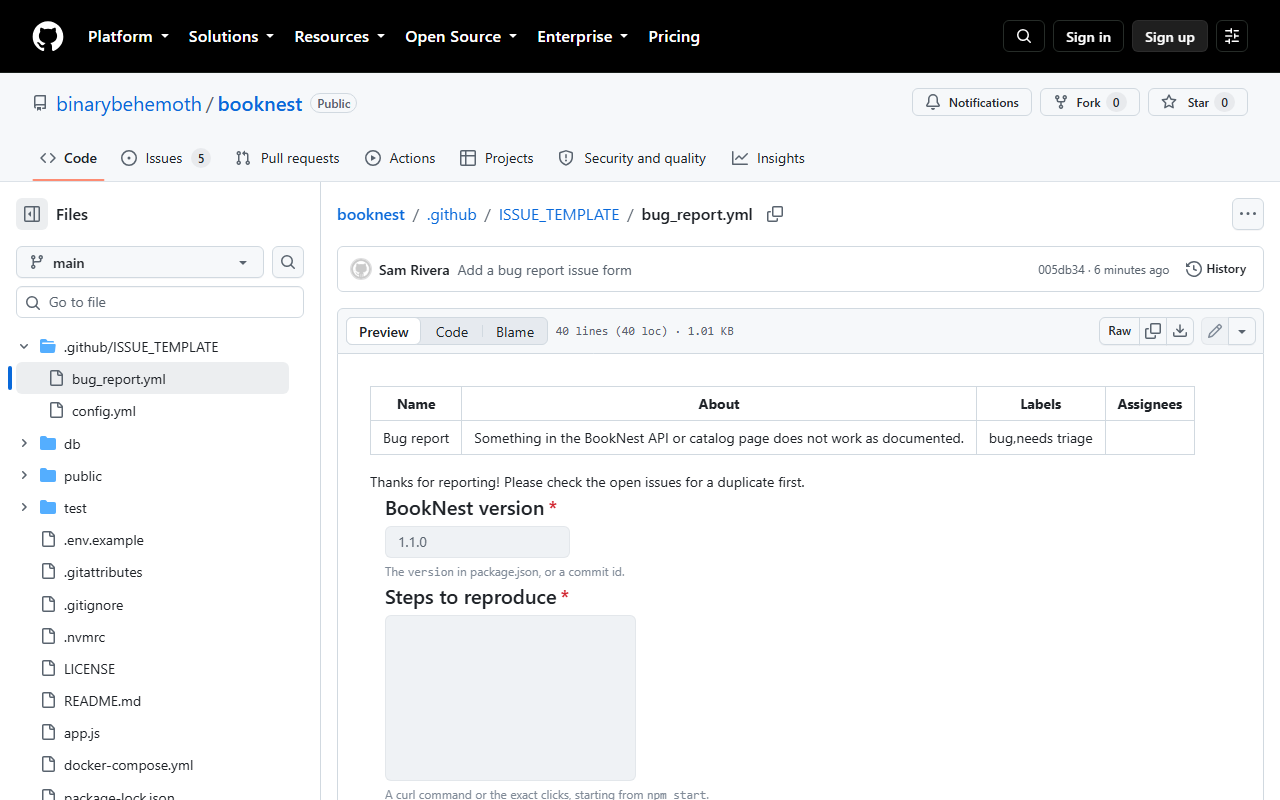Switch to the Preview file view
The image size is (1280, 800).
pyautogui.click(x=384, y=332)
